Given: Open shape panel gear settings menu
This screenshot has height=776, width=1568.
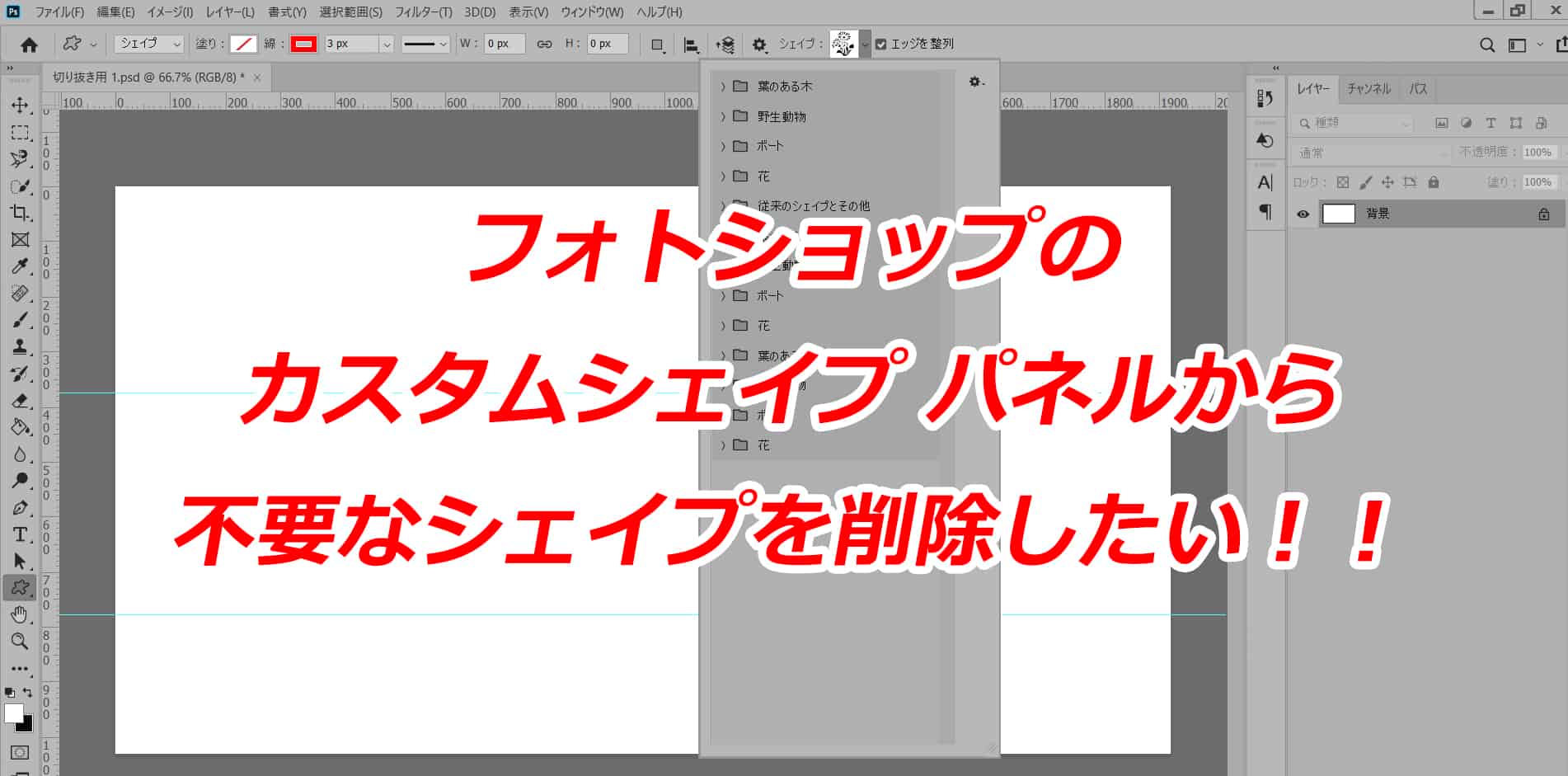Looking at the screenshot, I should click(x=976, y=82).
